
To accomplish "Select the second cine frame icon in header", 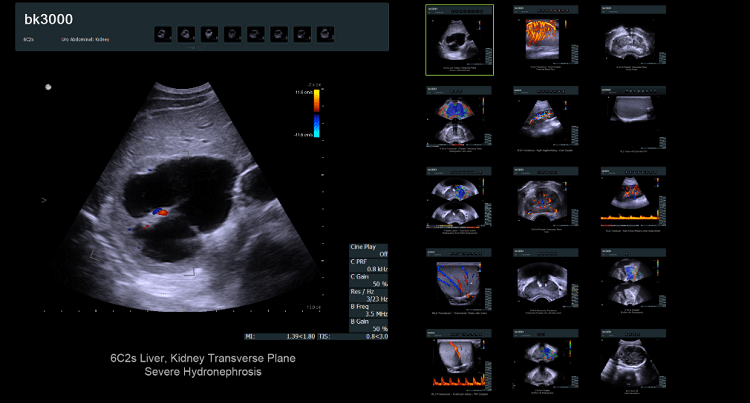I will click(186, 34).
